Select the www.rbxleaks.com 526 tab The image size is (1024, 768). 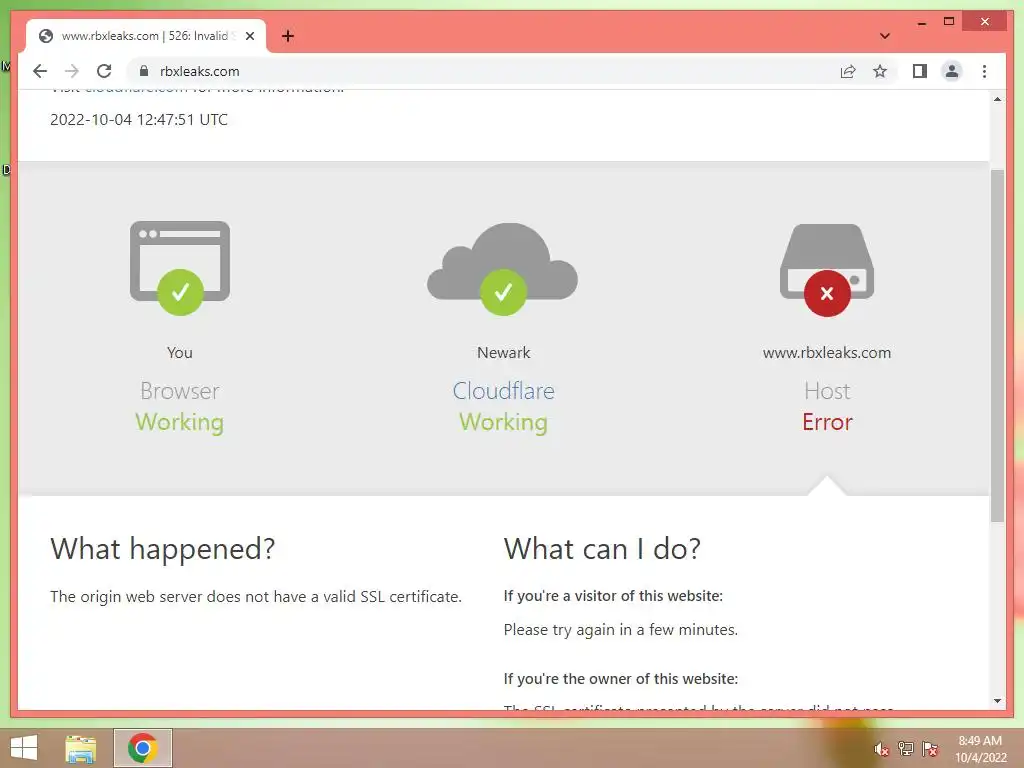(x=146, y=36)
